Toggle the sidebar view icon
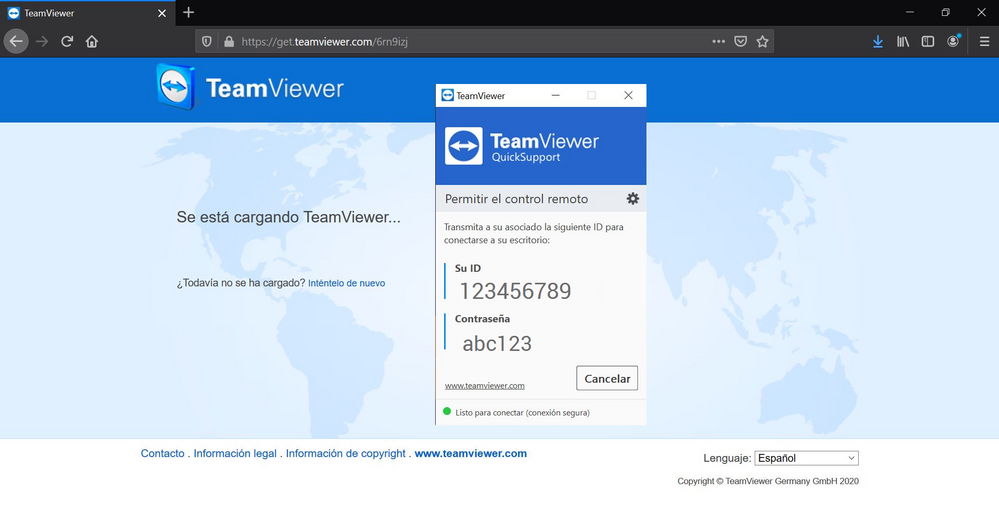The image size is (999, 529). click(928, 41)
